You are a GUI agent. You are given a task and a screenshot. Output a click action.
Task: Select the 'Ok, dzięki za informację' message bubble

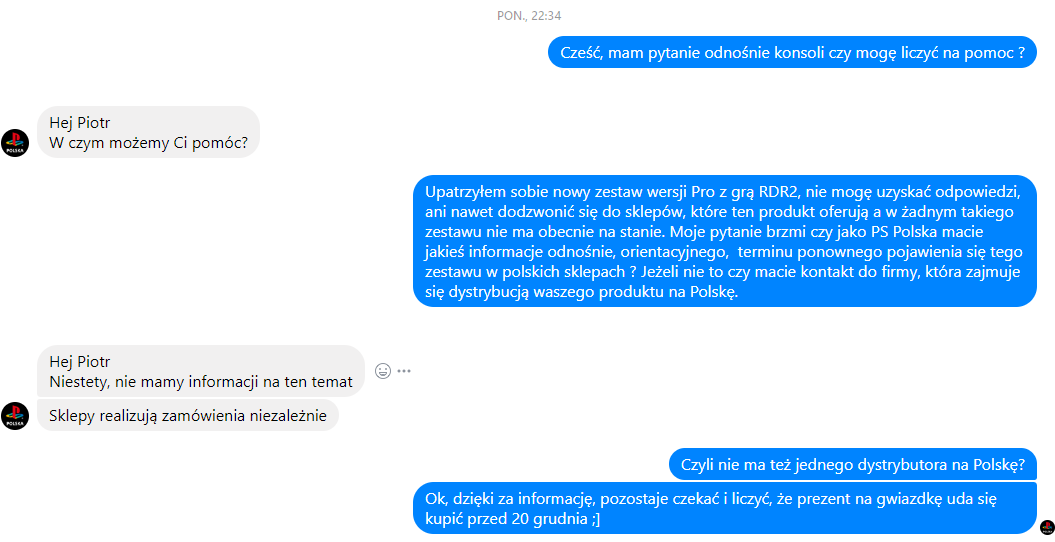(x=725, y=509)
